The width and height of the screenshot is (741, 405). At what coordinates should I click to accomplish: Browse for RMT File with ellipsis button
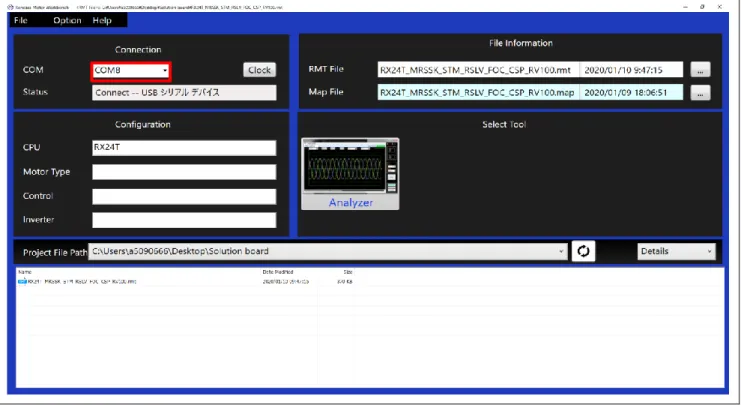point(700,69)
